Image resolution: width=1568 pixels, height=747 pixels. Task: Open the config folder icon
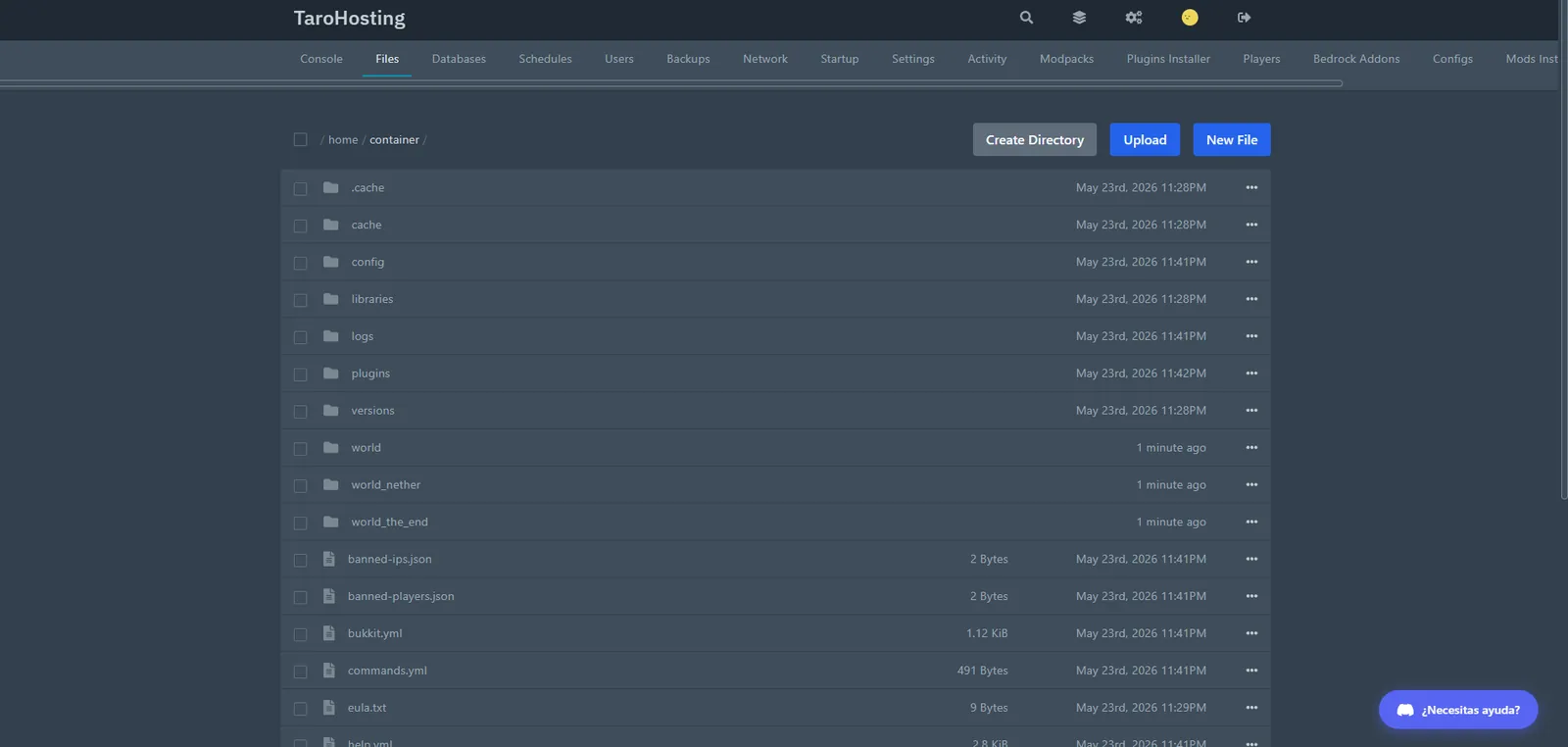(x=331, y=262)
